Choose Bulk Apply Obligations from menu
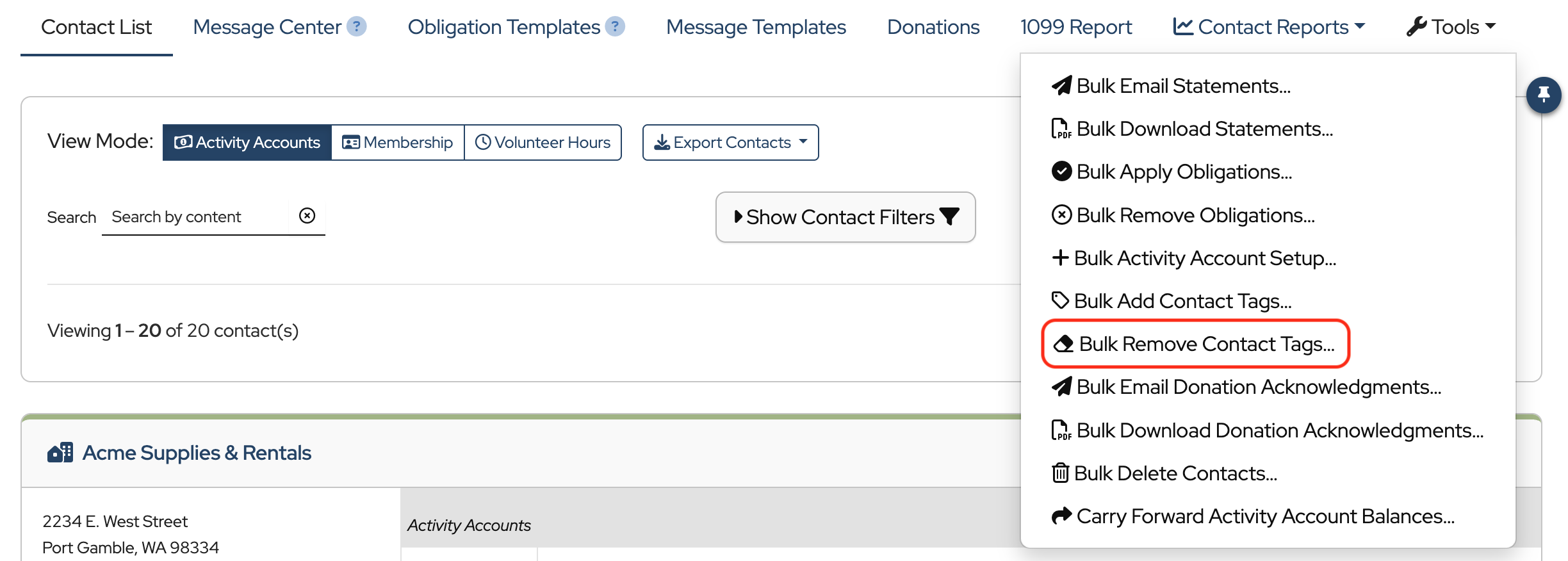Screen dimensions: 1568x561 (x=1184, y=172)
